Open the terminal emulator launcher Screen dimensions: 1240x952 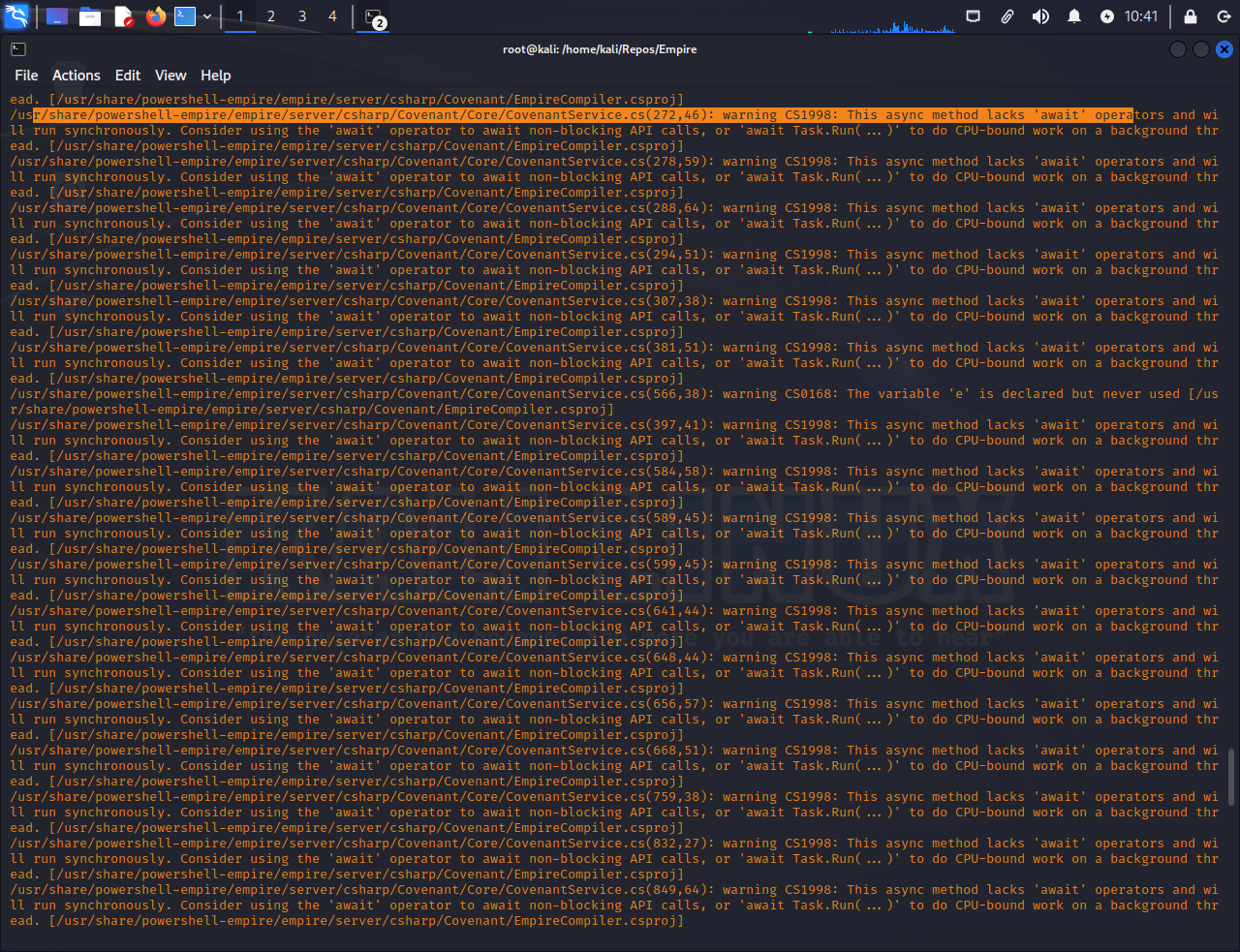tap(185, 16)
